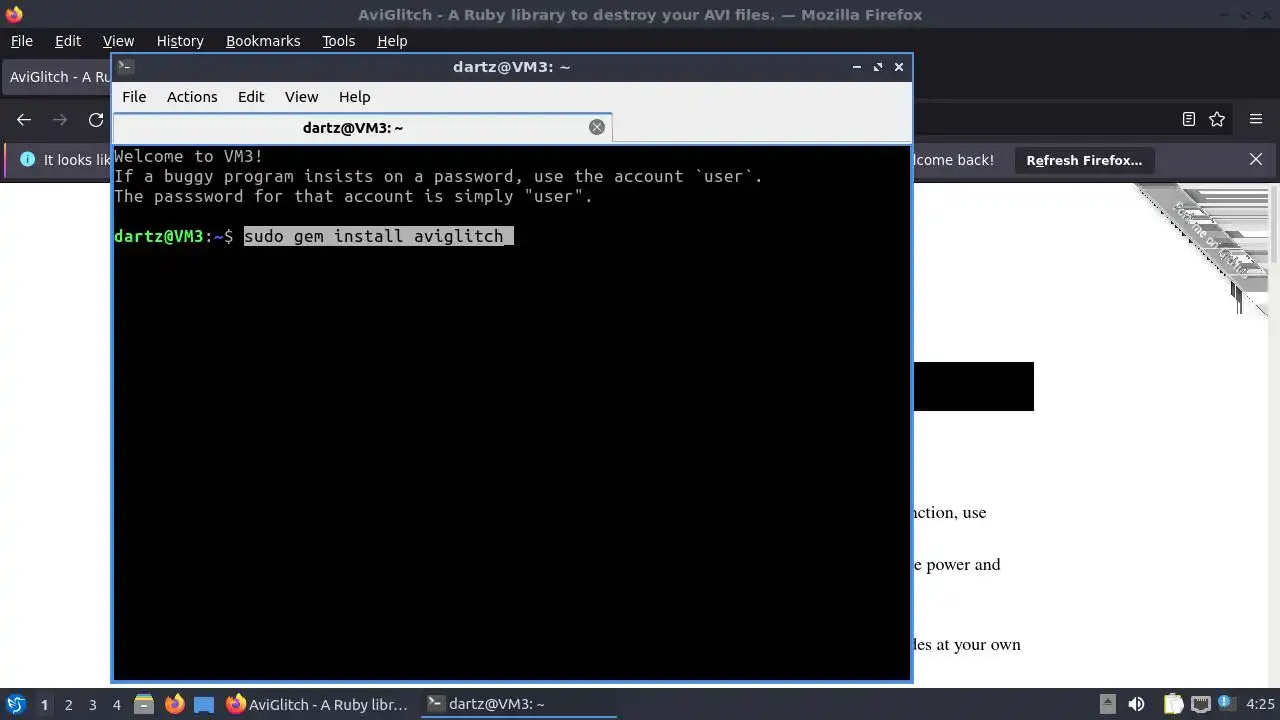
Task: Click the removable media tray icon
Action: click(x=1107, y=704)
